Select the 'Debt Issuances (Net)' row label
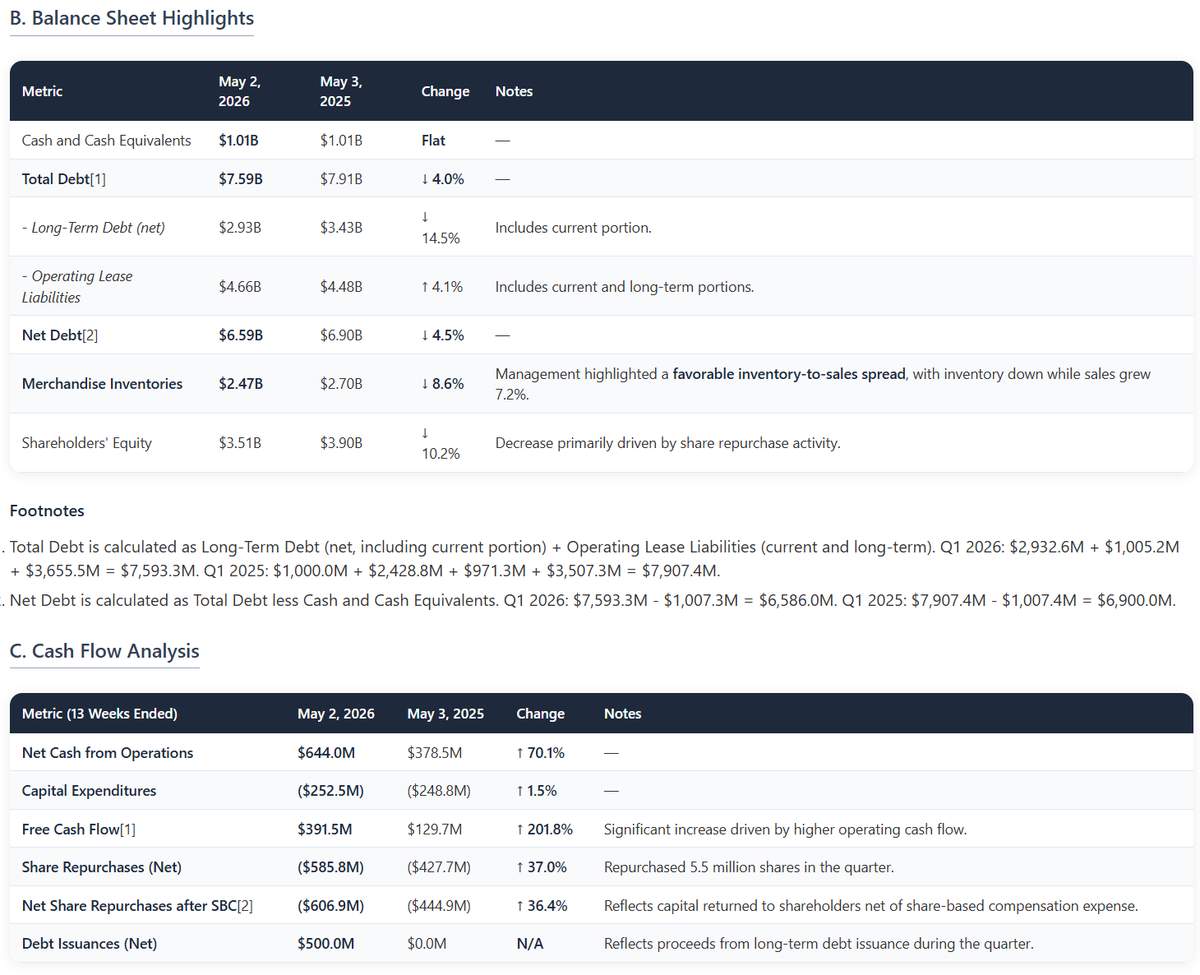 coord(89,943)
